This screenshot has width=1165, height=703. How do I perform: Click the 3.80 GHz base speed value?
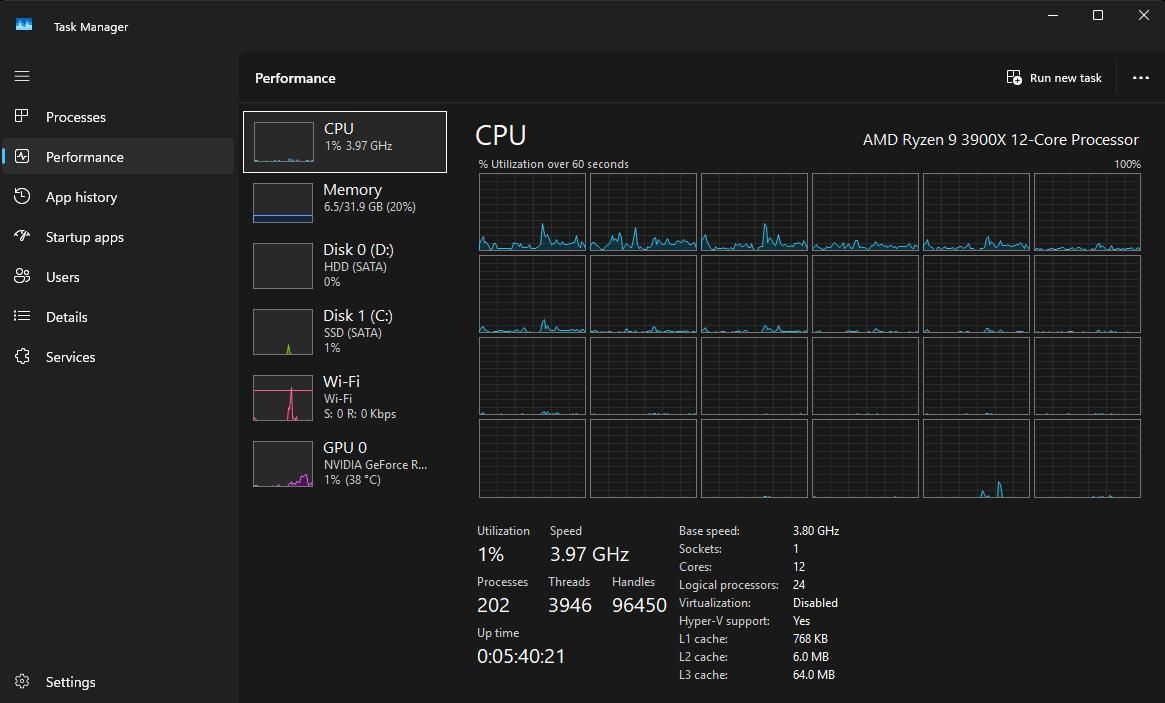click(816, 531)
